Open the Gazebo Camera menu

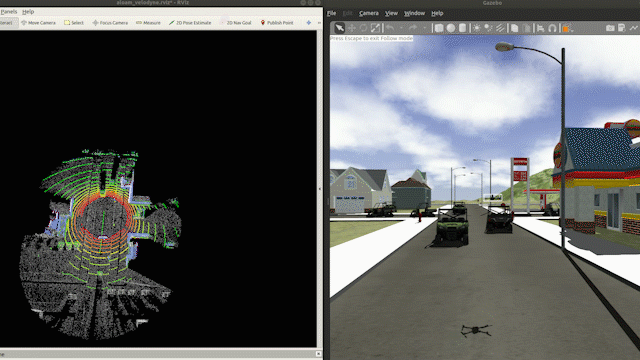pos(369,13)
